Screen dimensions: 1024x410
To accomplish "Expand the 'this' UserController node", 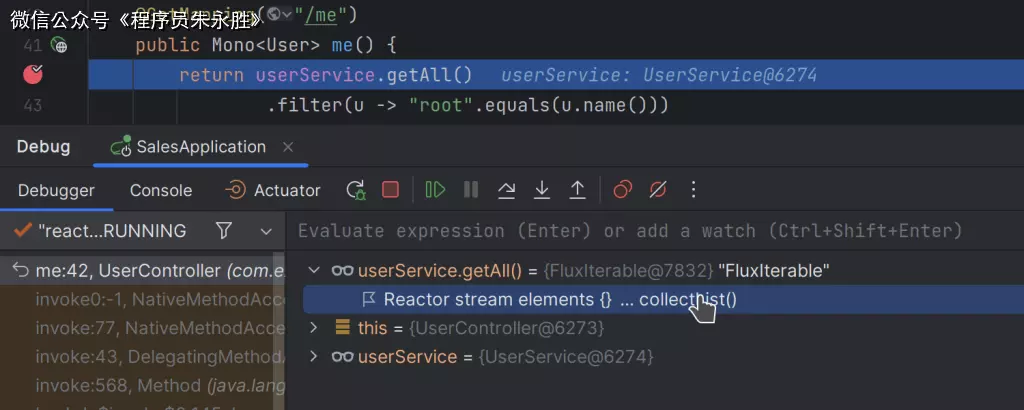I will (314, 328).
